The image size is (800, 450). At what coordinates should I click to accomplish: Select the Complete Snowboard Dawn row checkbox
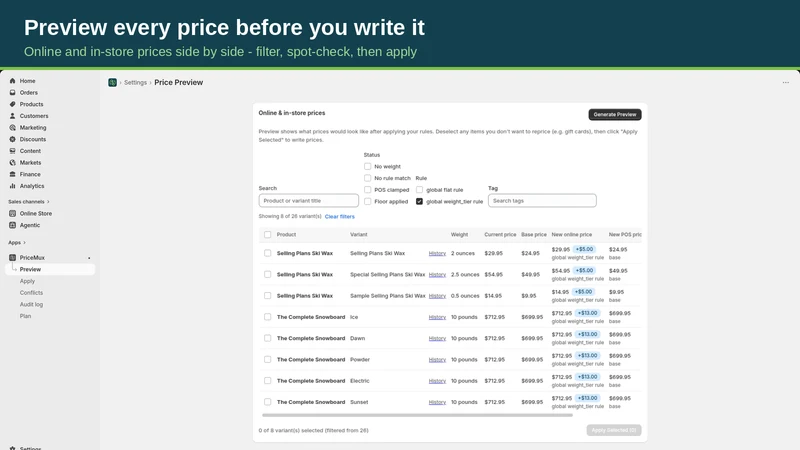pos(267,338)
